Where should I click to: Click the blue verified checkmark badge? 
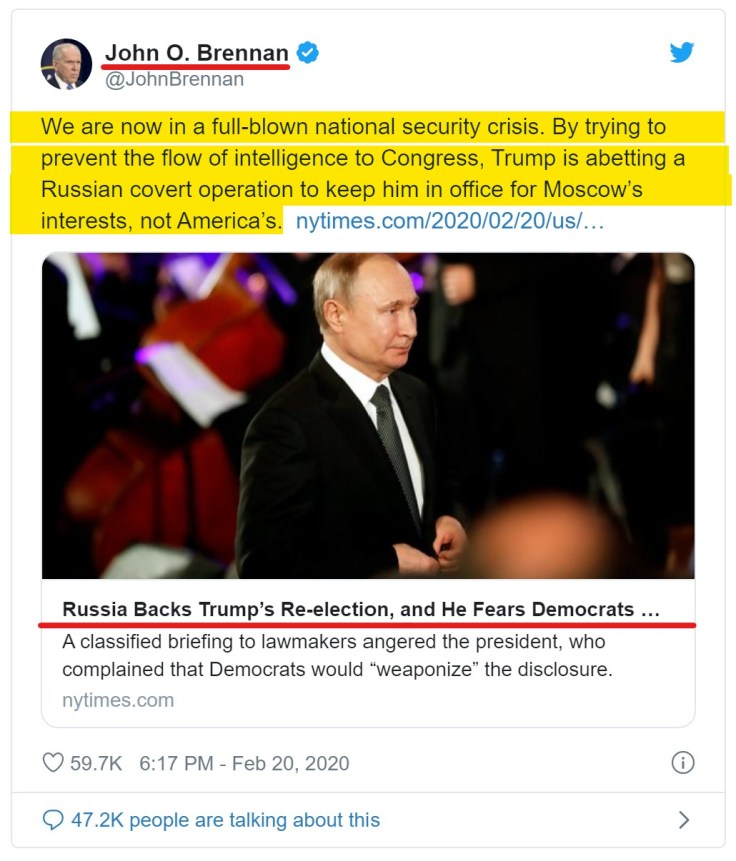[308, 53]
